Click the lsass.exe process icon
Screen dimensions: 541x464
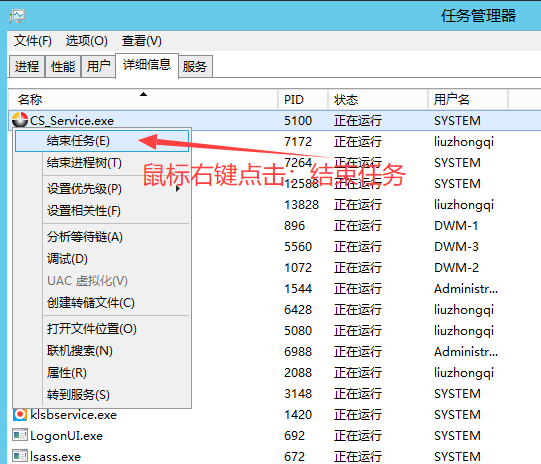[x=20, y=456]
